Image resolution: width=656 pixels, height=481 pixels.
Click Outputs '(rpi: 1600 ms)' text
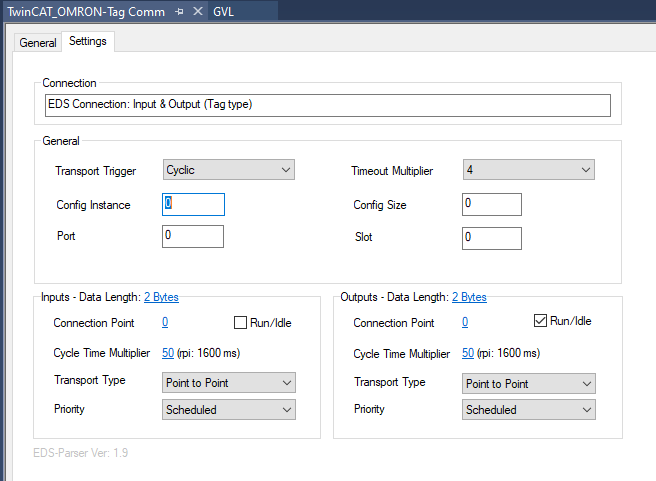click(508, 353)
